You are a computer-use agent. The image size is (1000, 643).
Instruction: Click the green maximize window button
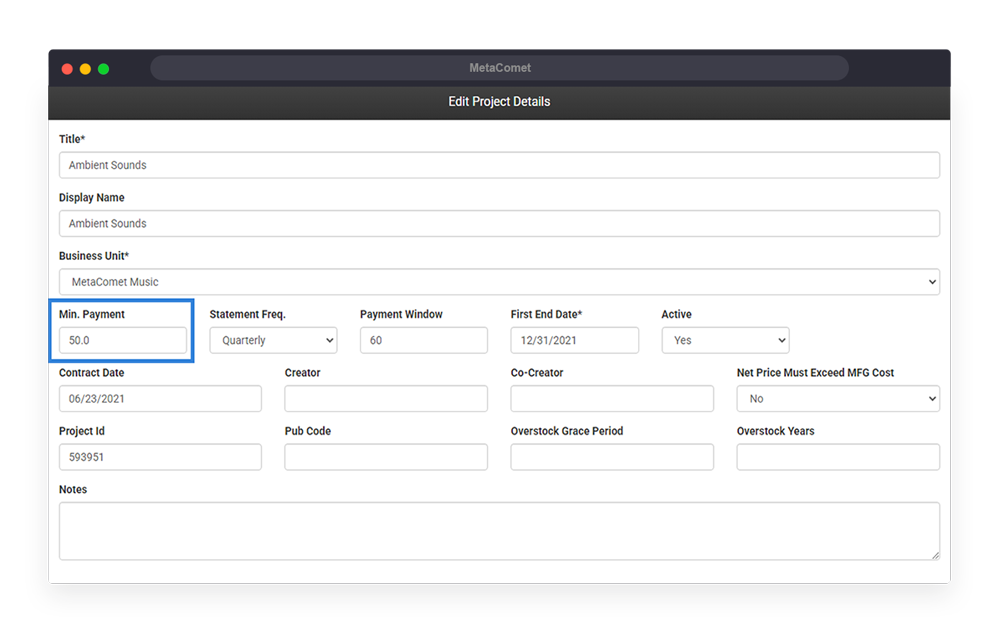(103, 69)
